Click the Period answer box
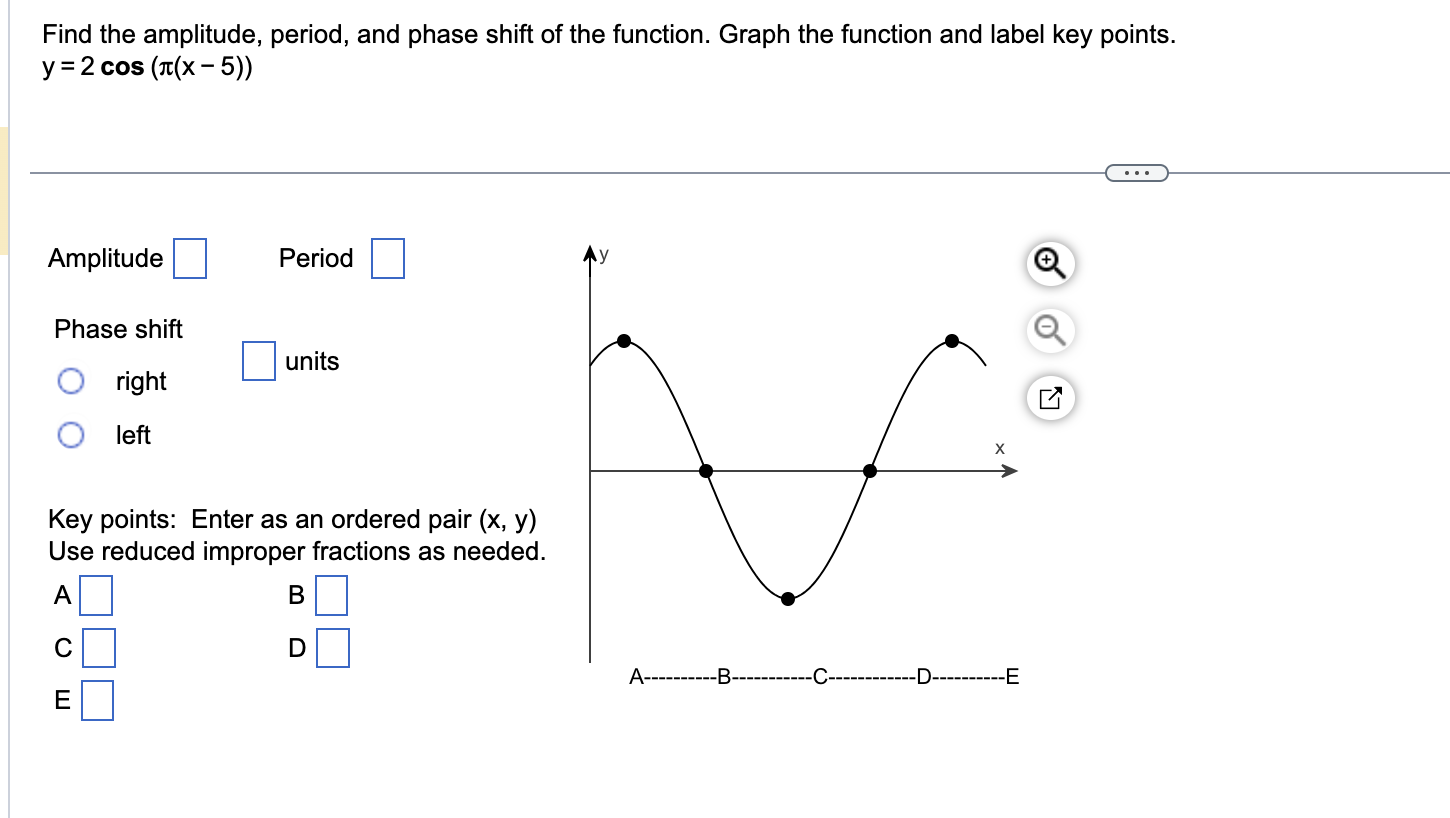 [x=388, y=258]
